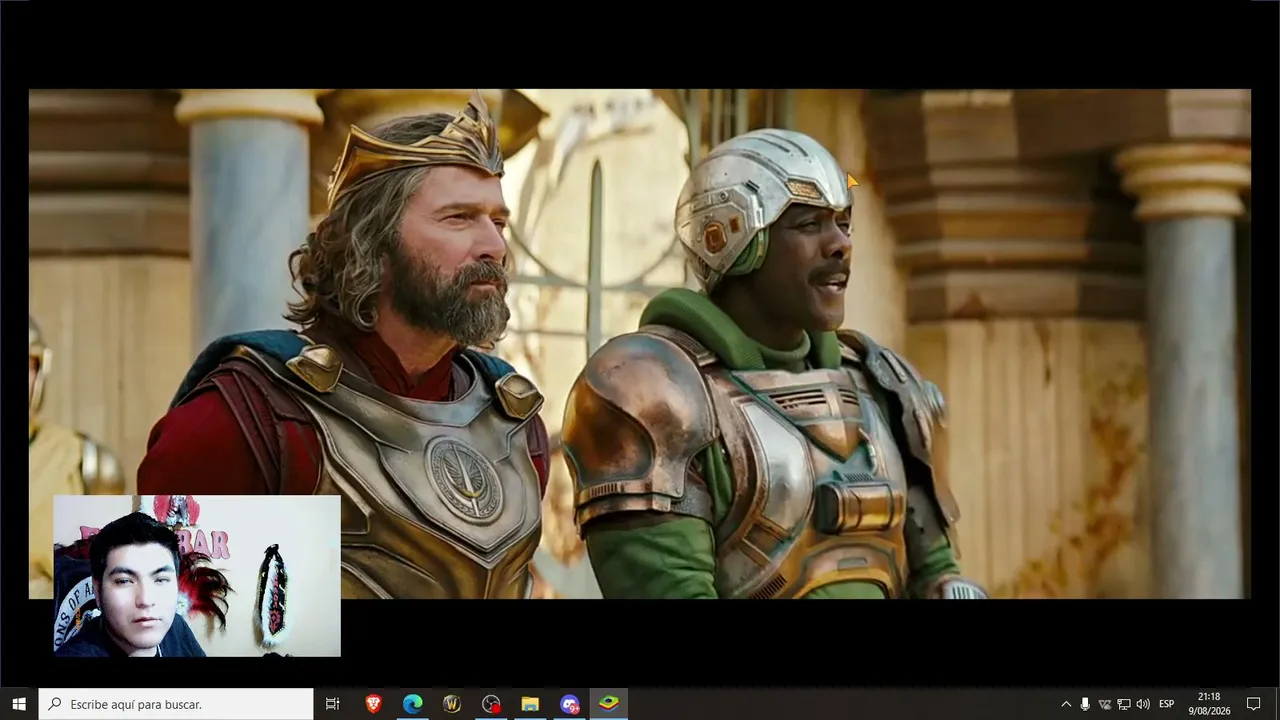Viewport: 1280px width, 720px height.
Task: Click the cloud sync tray icon
Action: [x=1105, y=704]
